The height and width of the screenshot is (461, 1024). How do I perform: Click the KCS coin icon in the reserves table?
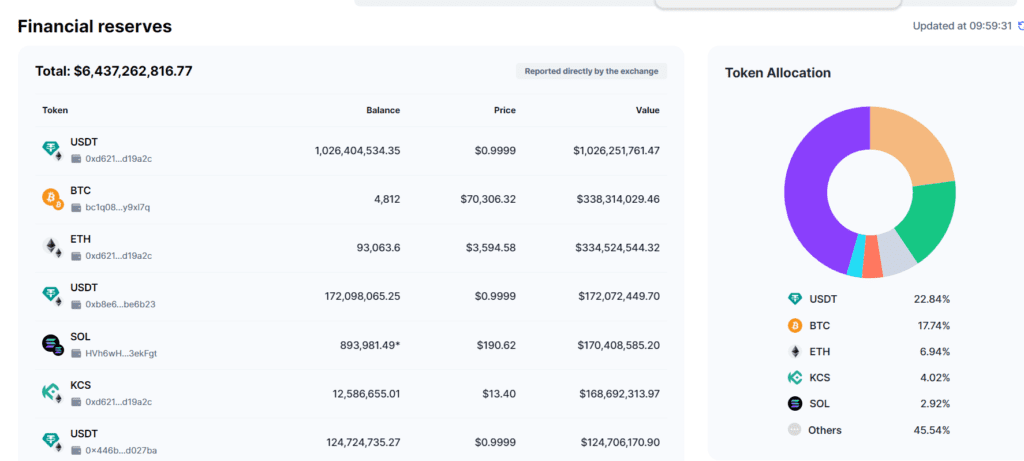tap(52, 393)
